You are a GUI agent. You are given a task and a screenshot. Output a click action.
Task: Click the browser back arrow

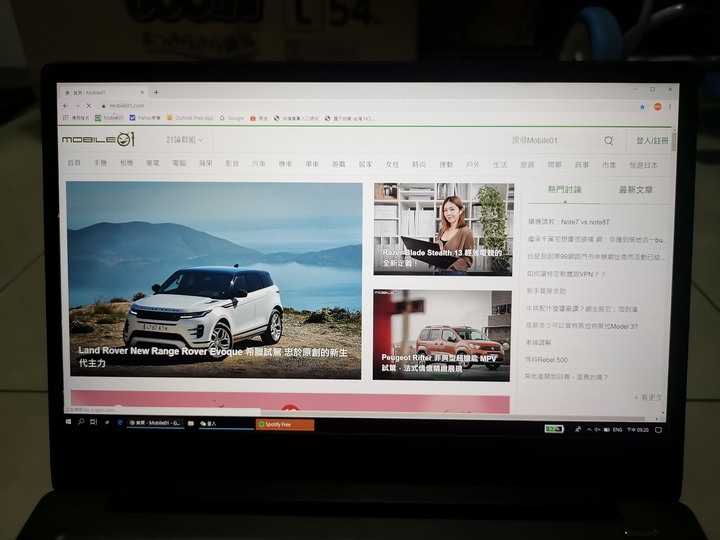tap(66, 106)
